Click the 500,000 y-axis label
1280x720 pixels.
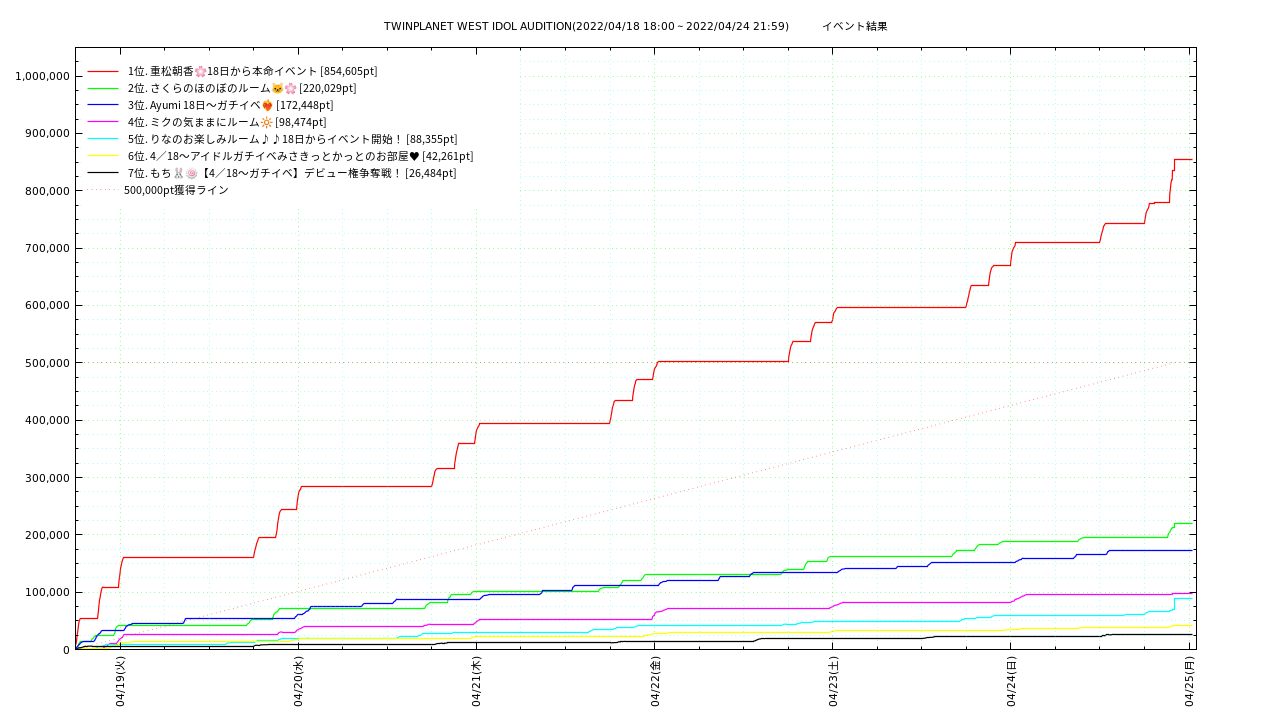coord(43,363)
